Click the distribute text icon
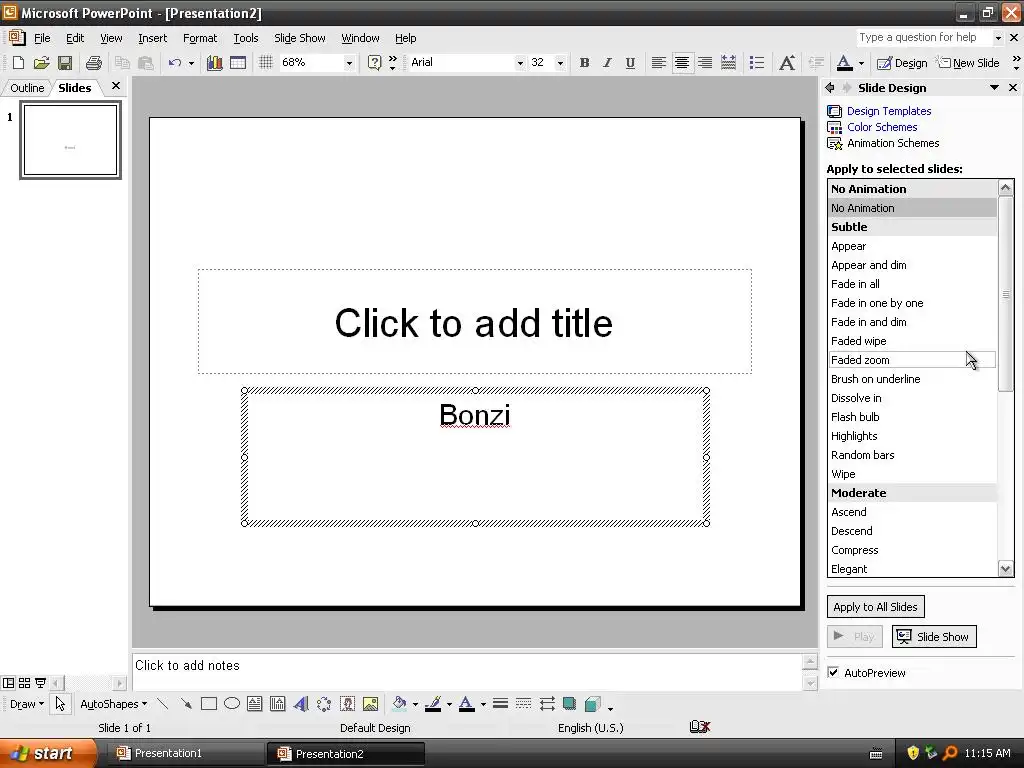The image size is (1024, 768). (728, 63)
